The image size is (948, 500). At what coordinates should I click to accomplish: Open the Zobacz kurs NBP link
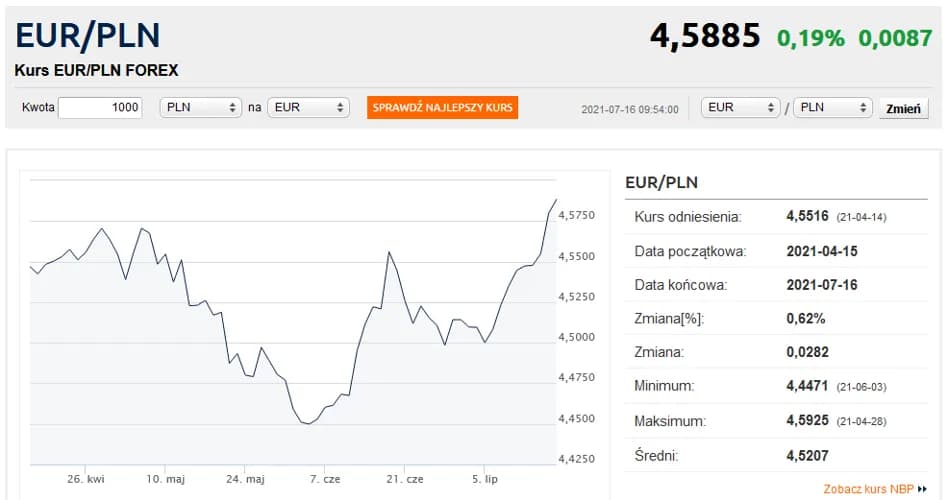867,489
